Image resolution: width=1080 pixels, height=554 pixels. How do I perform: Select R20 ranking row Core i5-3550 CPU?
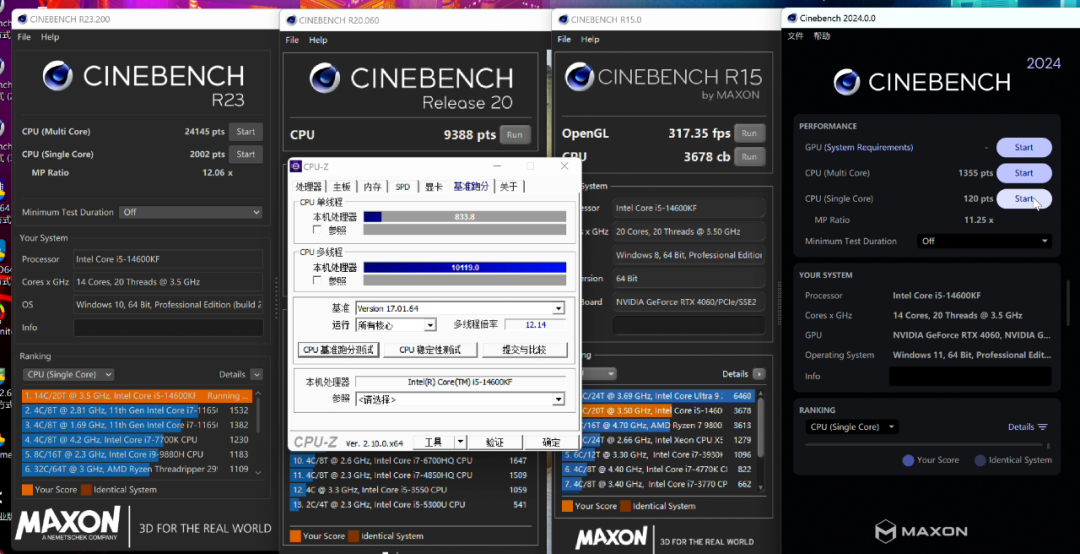(x=410, y=490)
